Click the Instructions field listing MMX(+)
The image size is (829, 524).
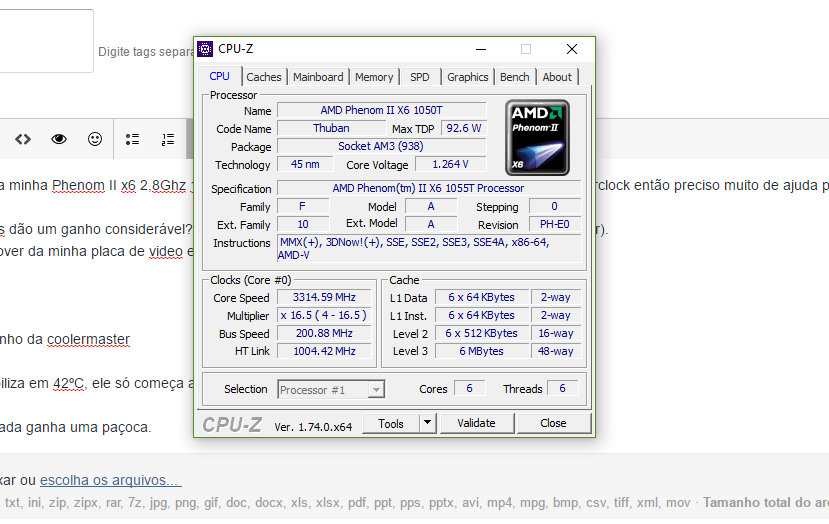(x=429, y=249)
